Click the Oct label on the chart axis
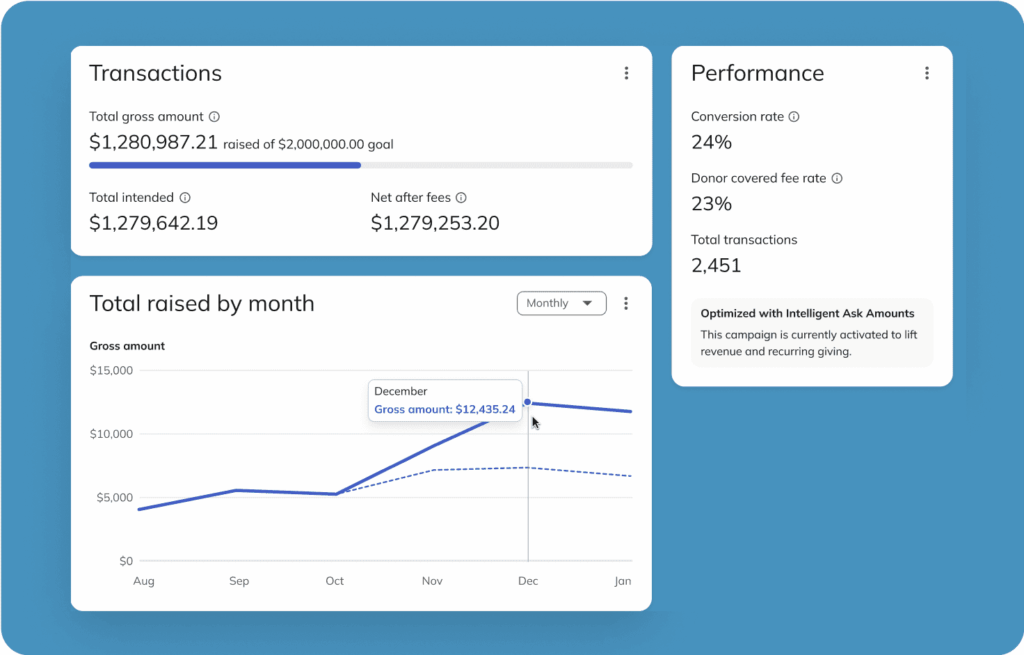 point(334,581)
